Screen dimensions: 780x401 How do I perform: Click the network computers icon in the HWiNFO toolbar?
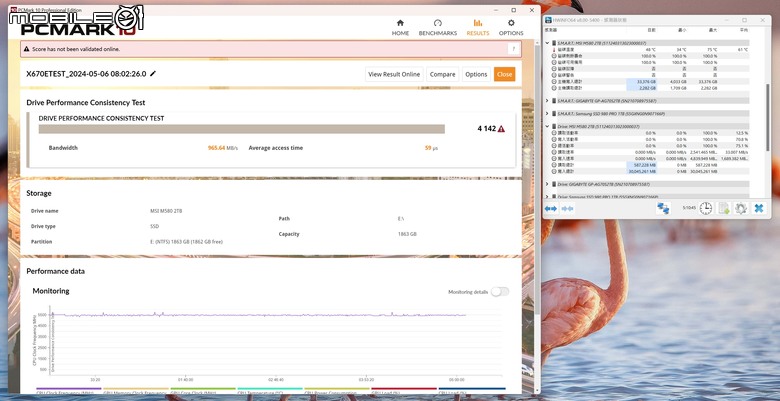click(x=663, y=208)
